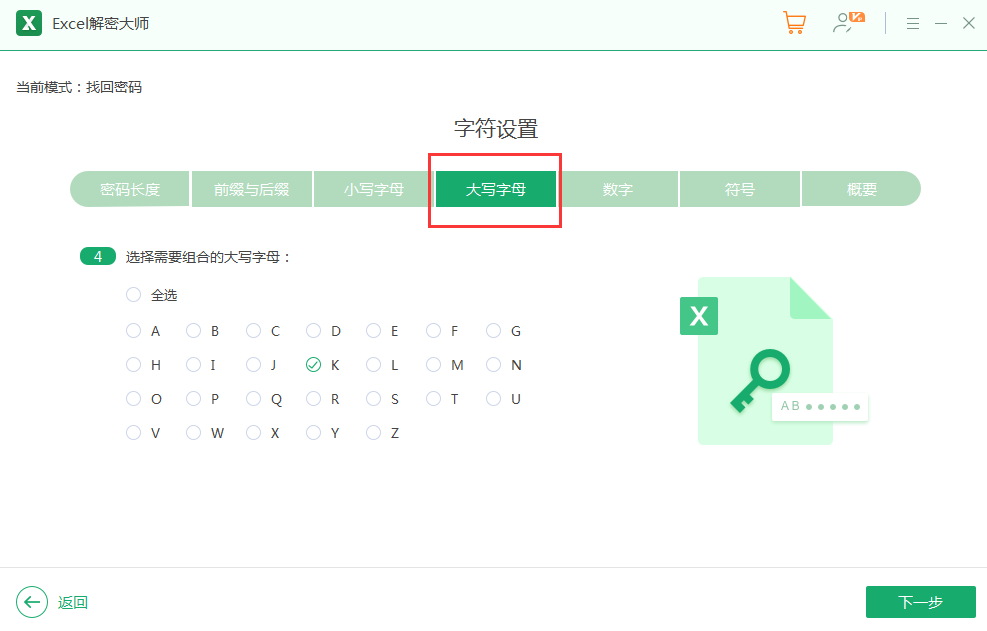The height and width of the screenshot is (631, 987).
Task: Click the 选择需要组合的大写字母 instruction text
Action: pos(208,257)
